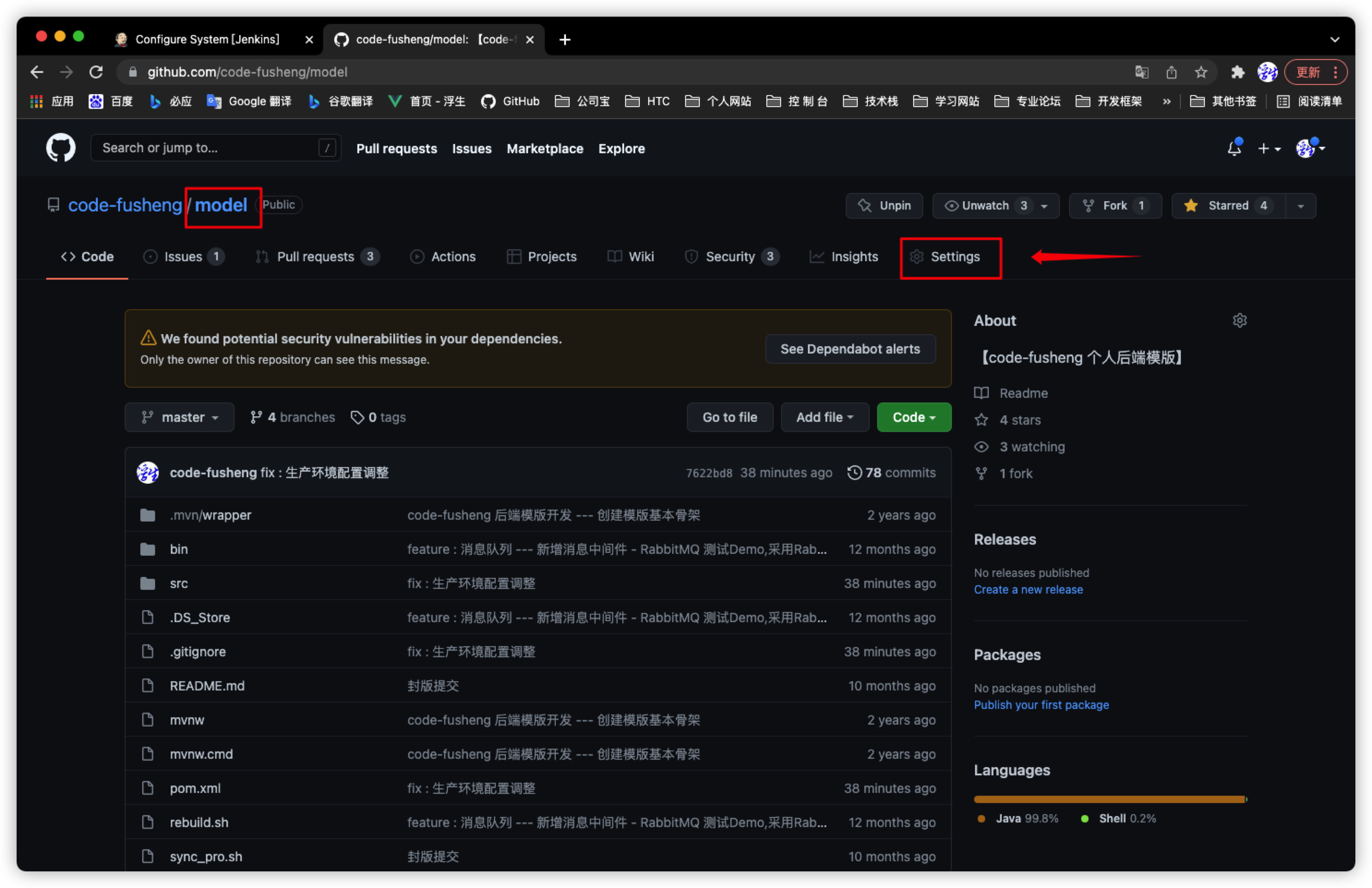Click the share page icon

pyautogui.click(x=1171, y=72)
